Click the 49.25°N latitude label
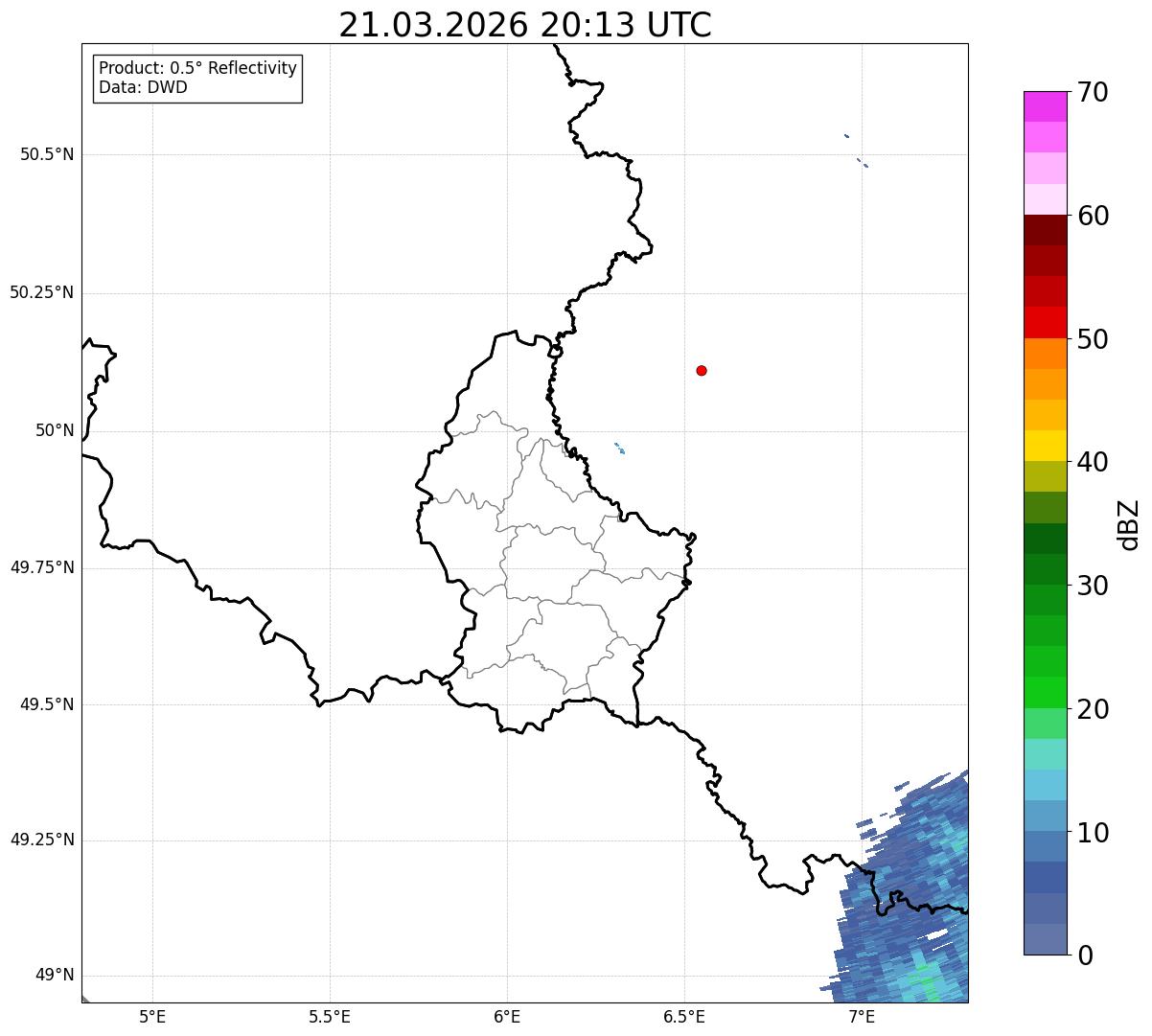Image resolution: width=1152 pixels, height=1036 pixels. 42,840
